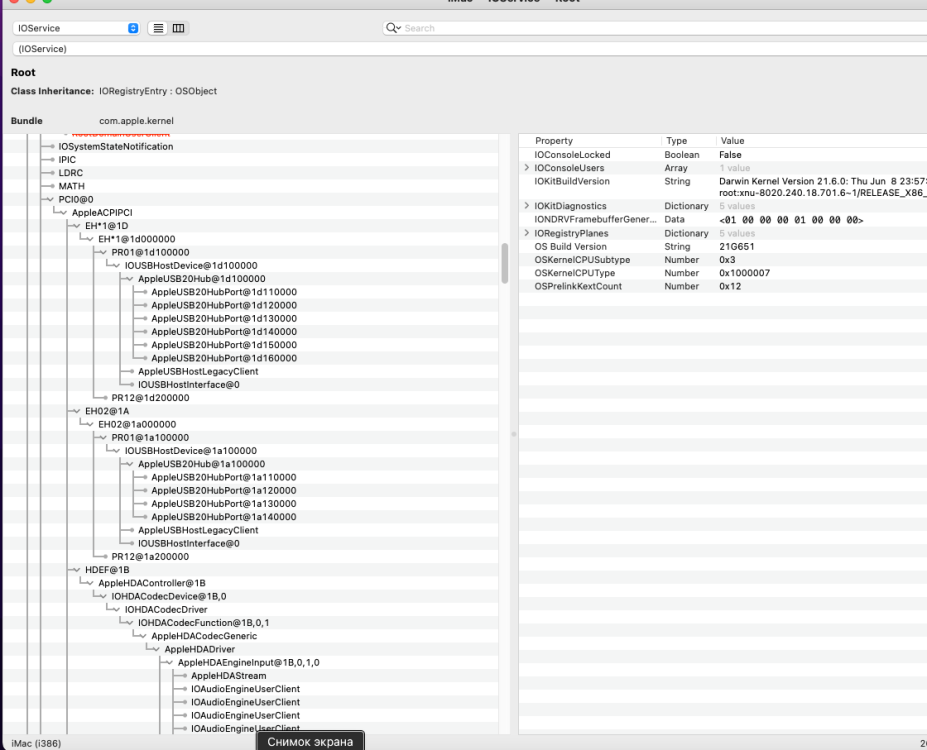Collapse the AppleACPIPCI node
The width and height of the screenshot is (927, 750).
point(64,213)
